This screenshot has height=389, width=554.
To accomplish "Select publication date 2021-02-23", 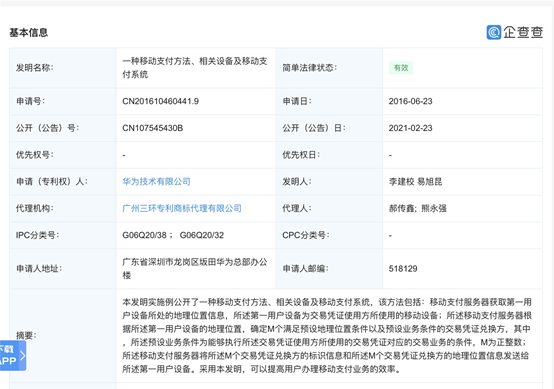I will (x=411, y=128).
